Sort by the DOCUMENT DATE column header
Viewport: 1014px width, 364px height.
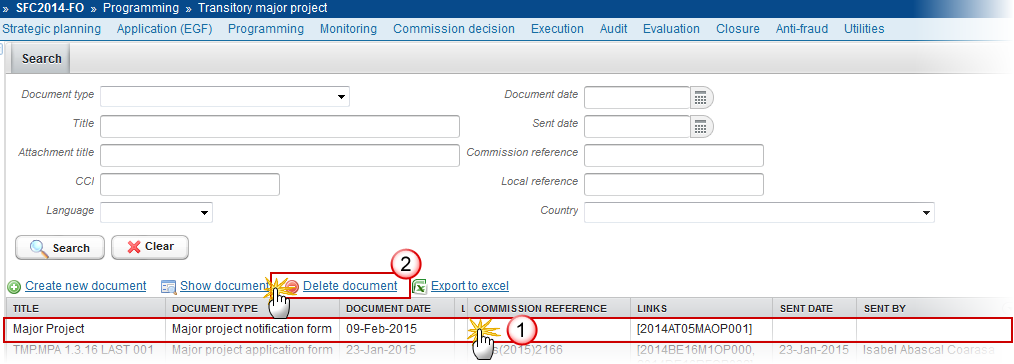click(x=398, y=308)
